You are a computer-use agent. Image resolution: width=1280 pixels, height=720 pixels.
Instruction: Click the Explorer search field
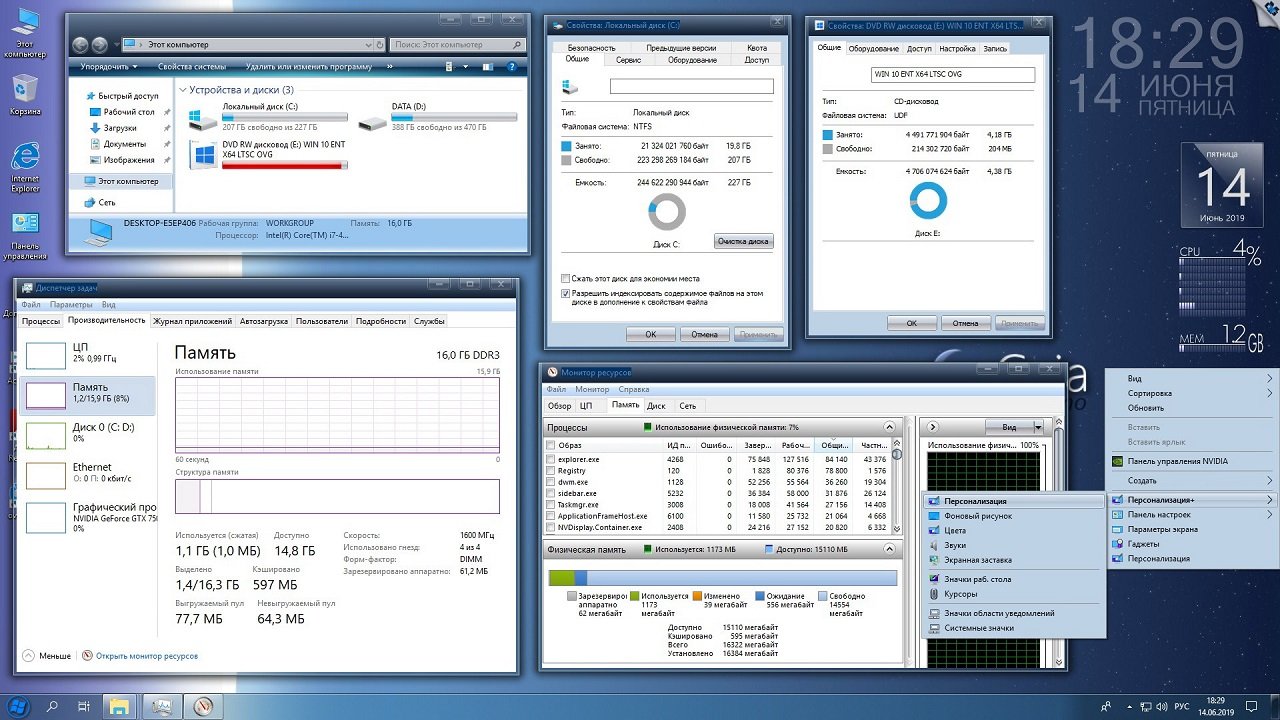coord(450,44)
